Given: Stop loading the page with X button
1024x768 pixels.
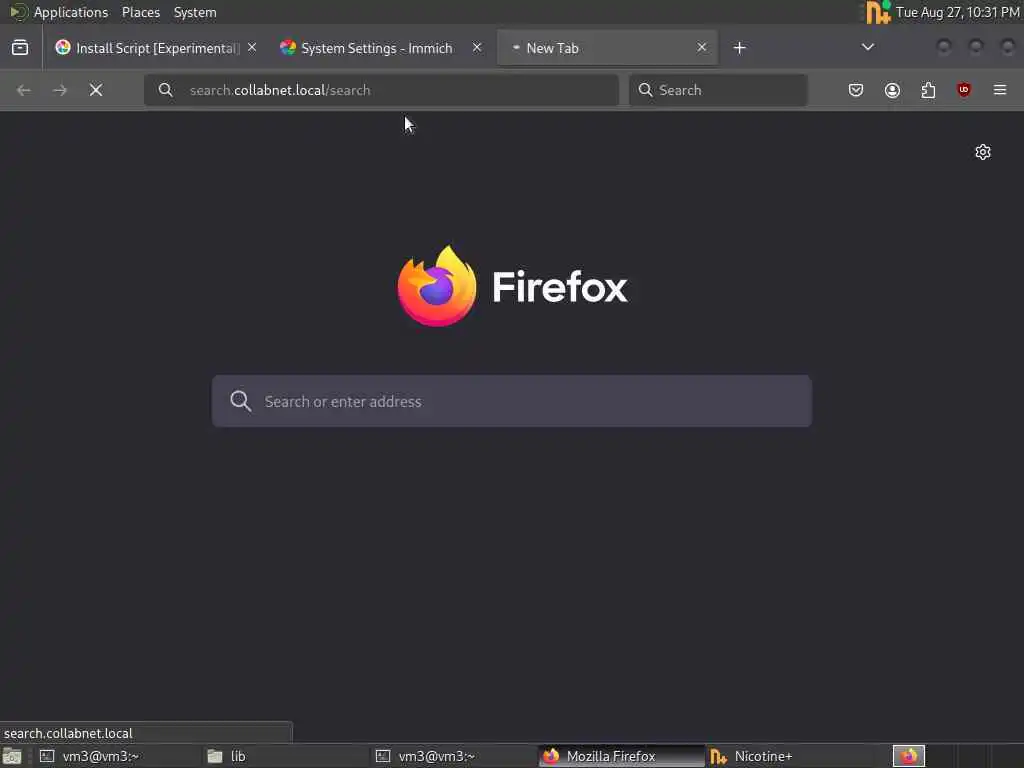Looking at the screenshot, I should pos(96,90).
